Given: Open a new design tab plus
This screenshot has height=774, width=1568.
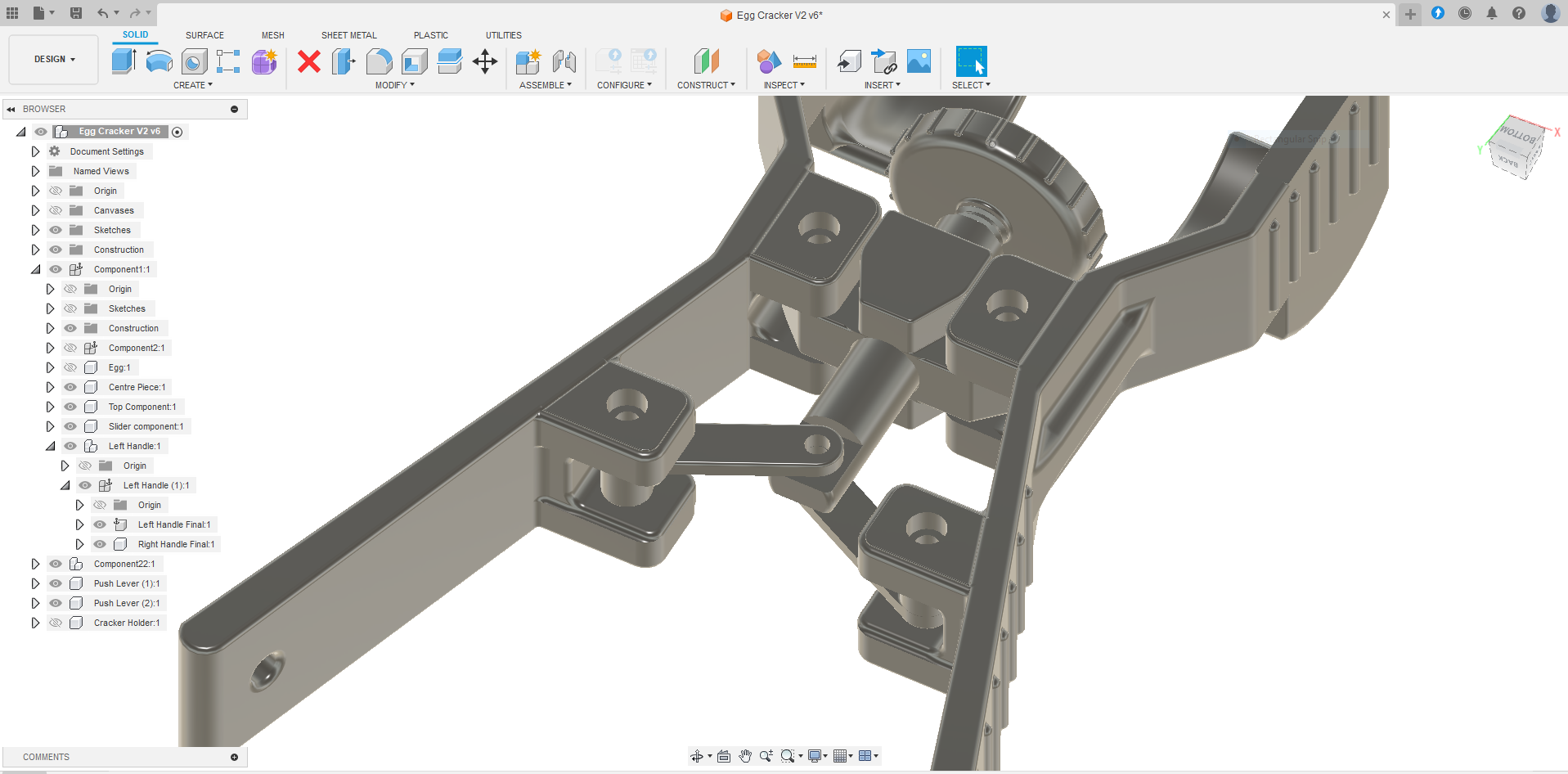Looking at the screenshot, I should click(1410, 14).
